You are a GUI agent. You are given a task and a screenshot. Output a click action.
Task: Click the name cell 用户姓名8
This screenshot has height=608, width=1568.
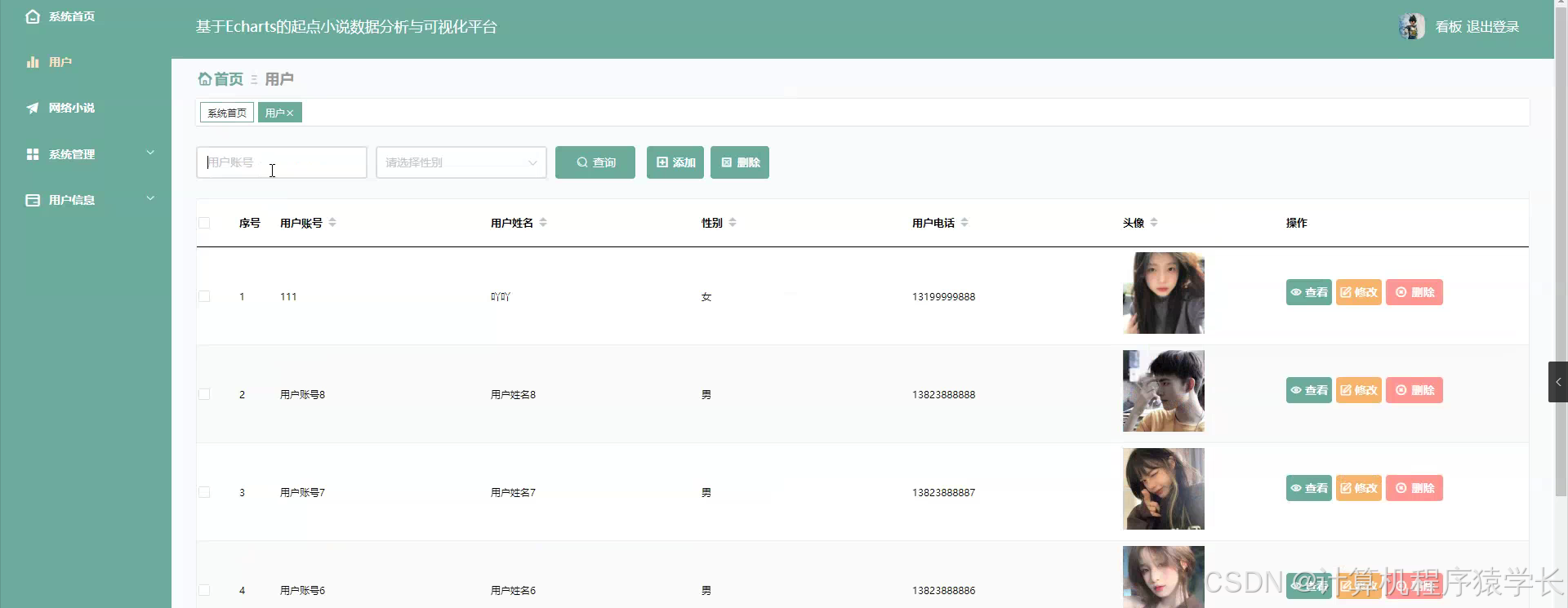click(513, 395)
